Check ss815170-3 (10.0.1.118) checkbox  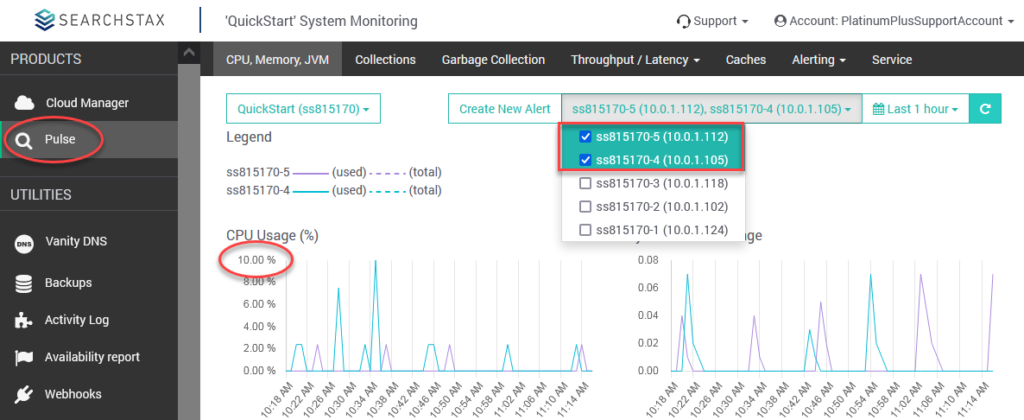(x=586, y=184)
